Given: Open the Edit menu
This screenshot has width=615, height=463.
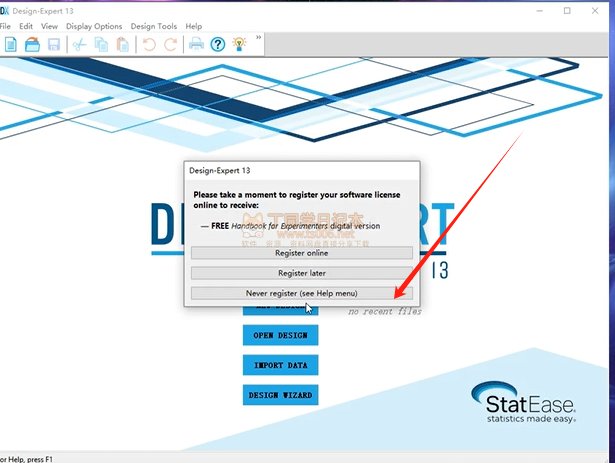Looking at the screenshot, I should tap(26, 26).
